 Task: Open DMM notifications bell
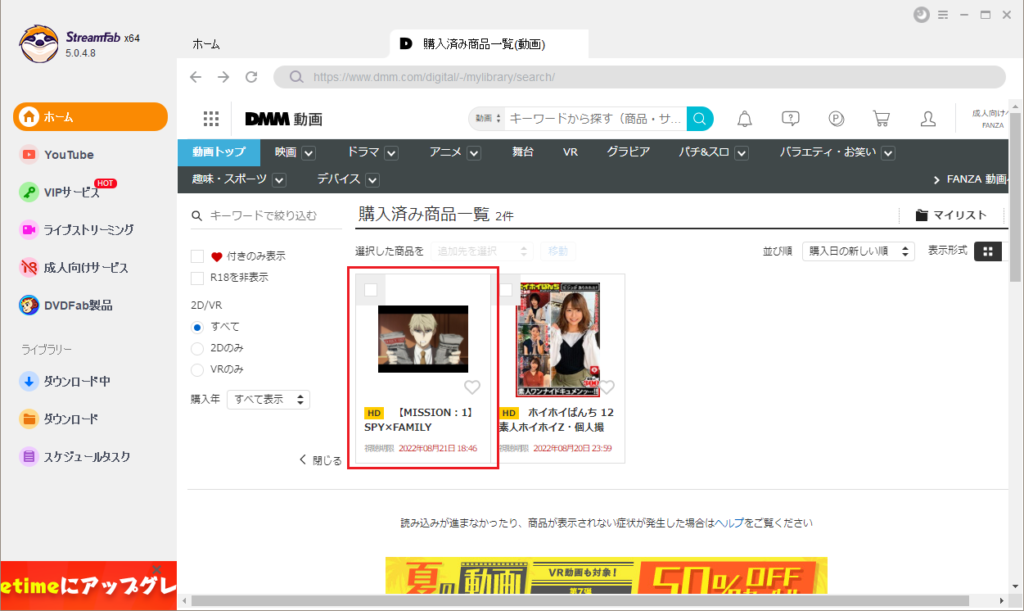pos(744,119)
